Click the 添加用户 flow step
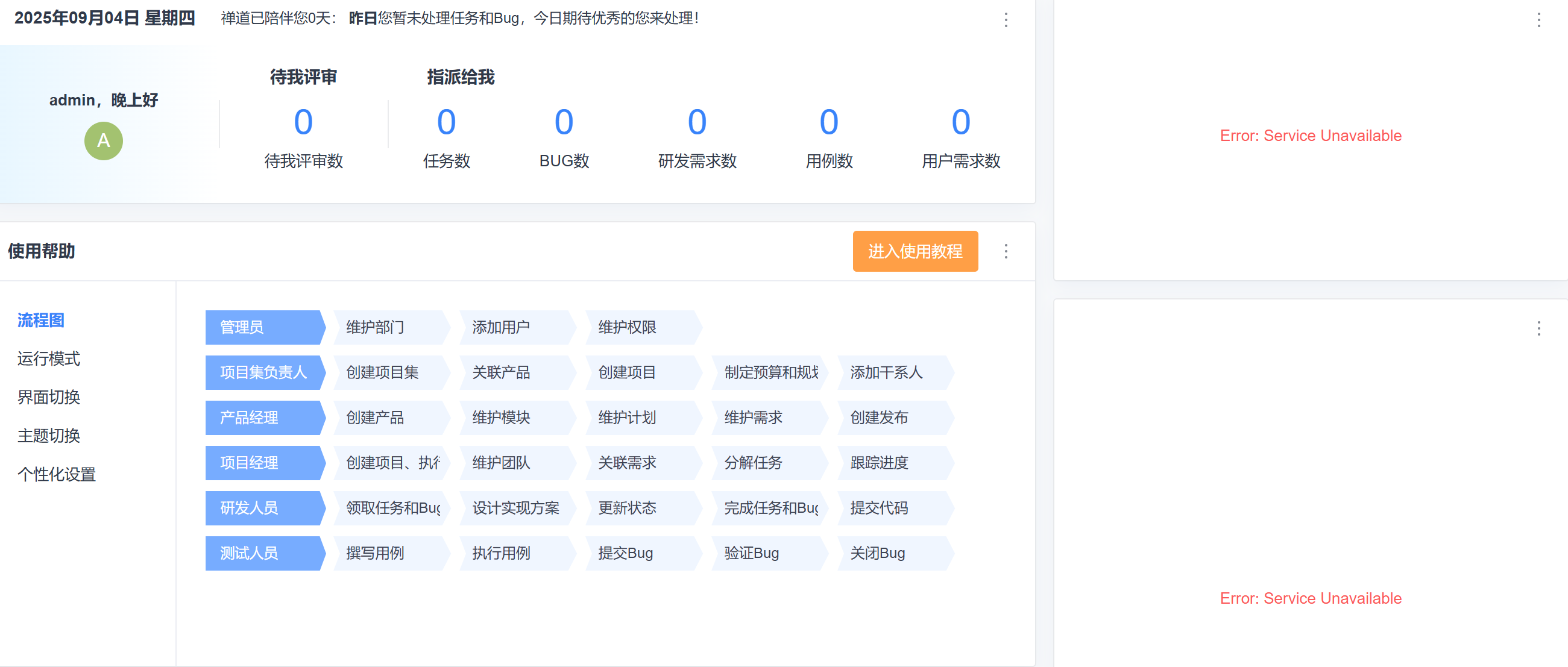This screenshot has width=1568, height=667. tap(514, 327)
